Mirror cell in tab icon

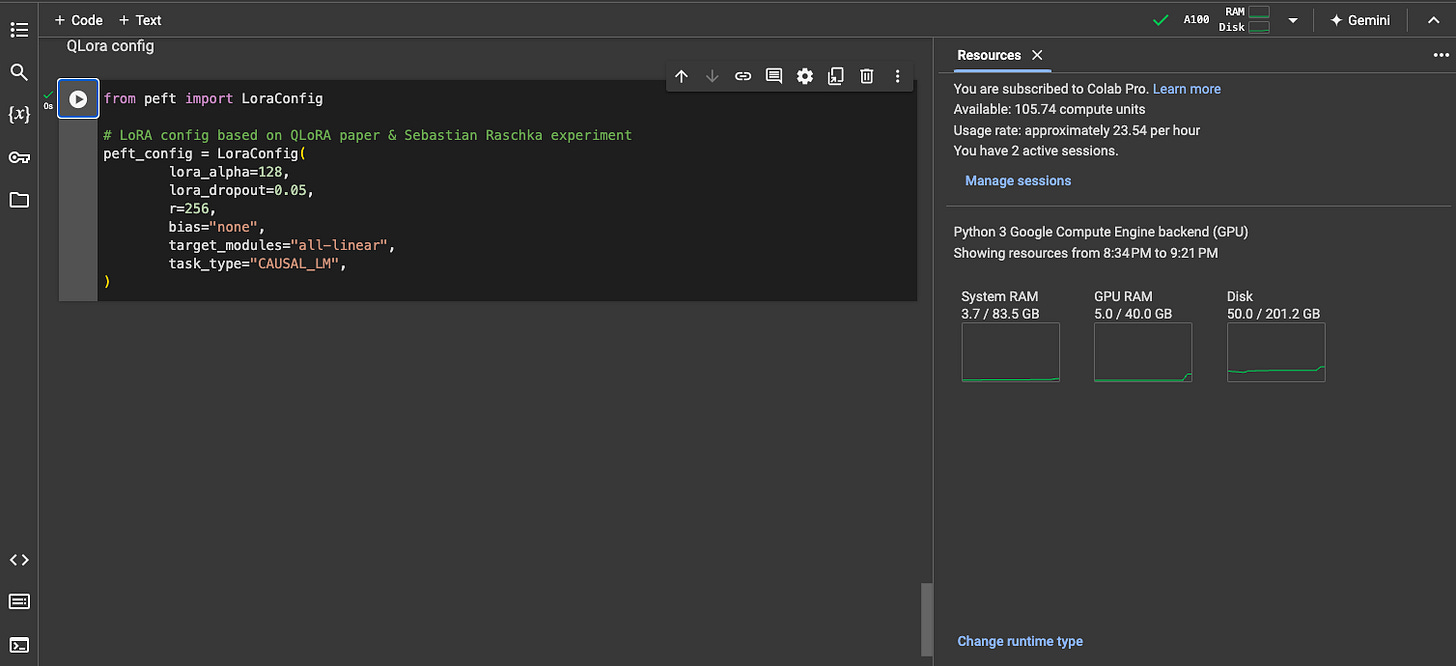(836, 76)
